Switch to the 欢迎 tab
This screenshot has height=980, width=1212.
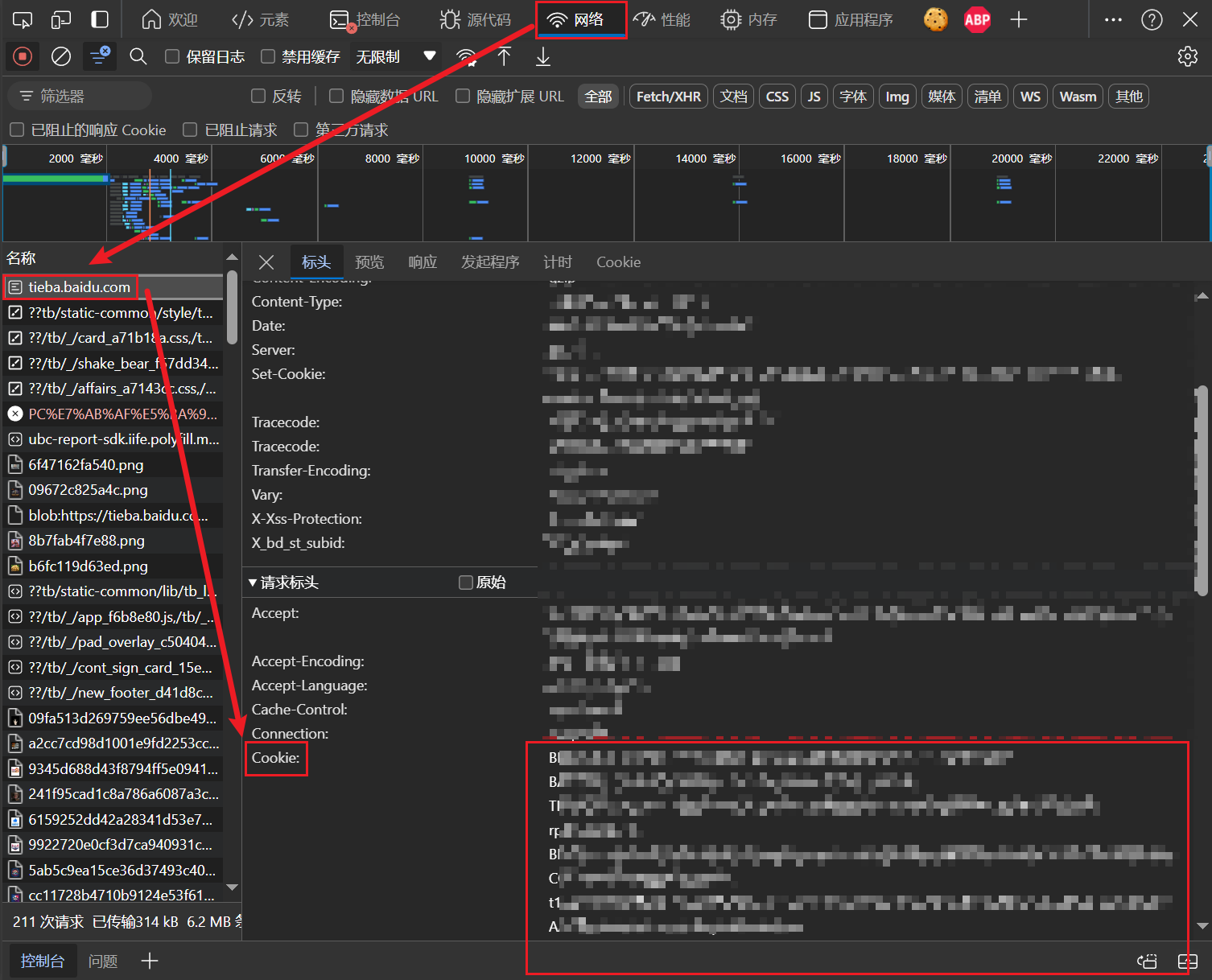pos(169,19)
